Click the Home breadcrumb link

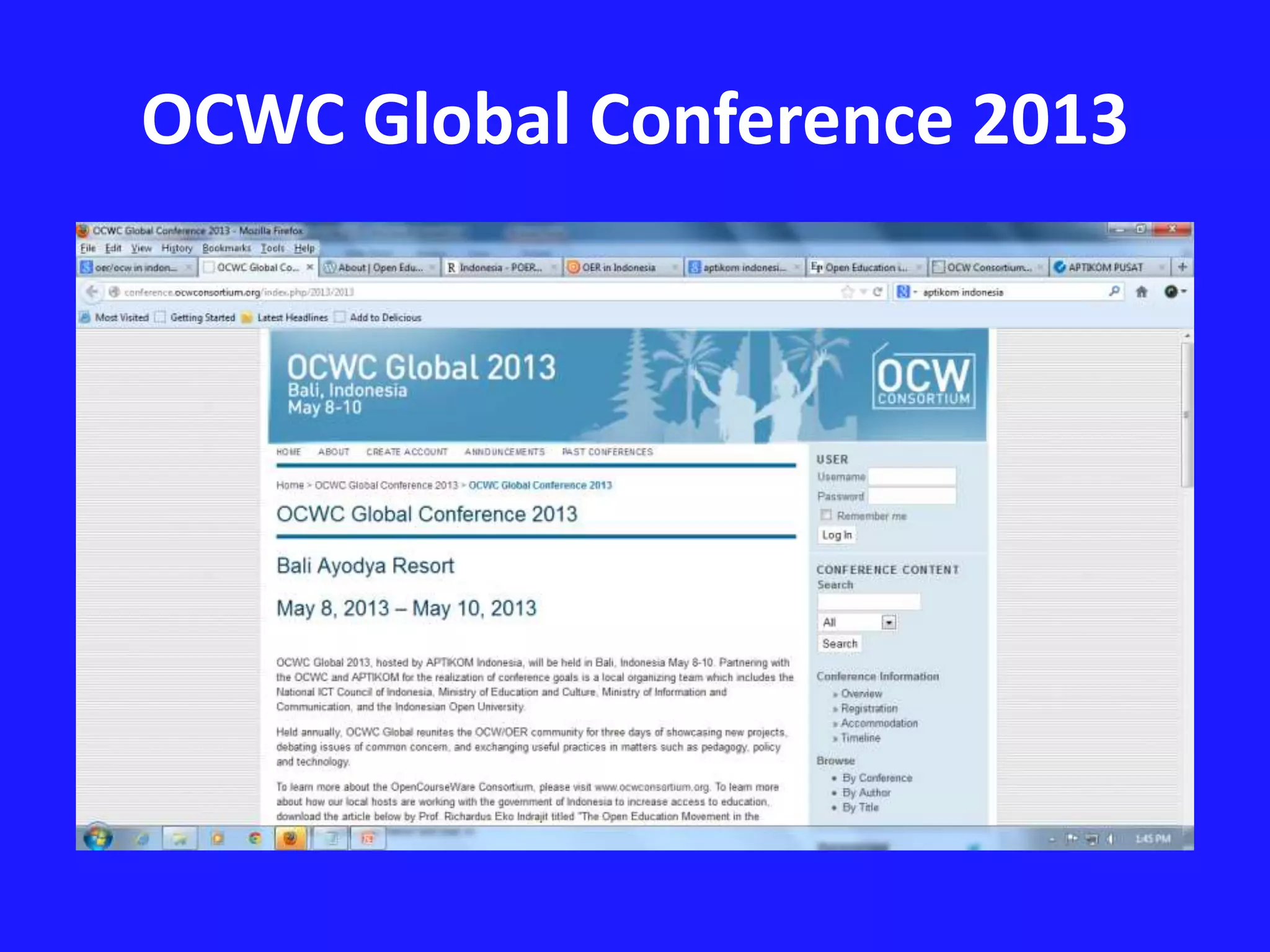tap(290, 485)
